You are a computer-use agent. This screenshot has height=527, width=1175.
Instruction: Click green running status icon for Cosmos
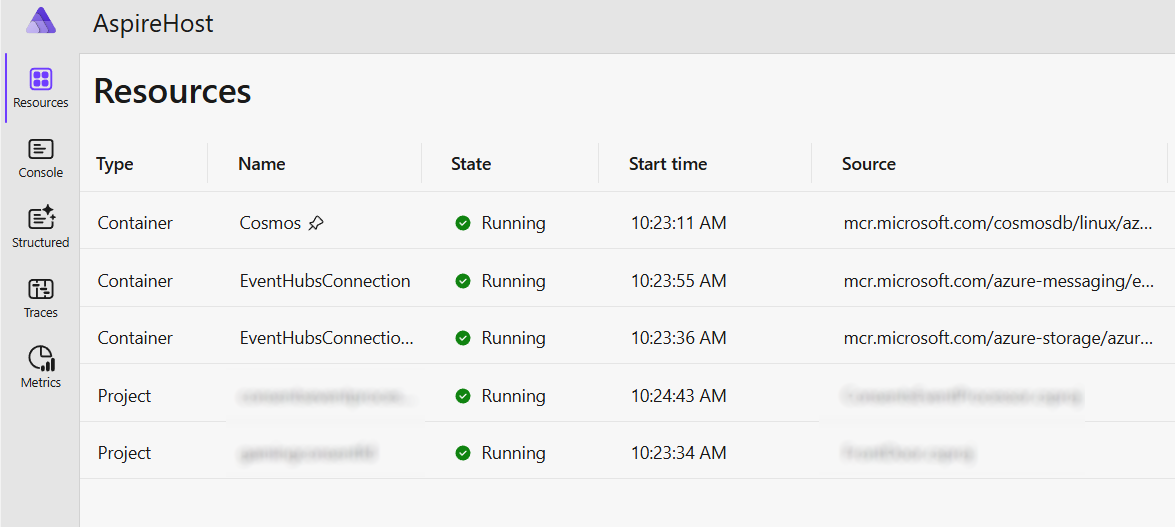coord(463,223)
